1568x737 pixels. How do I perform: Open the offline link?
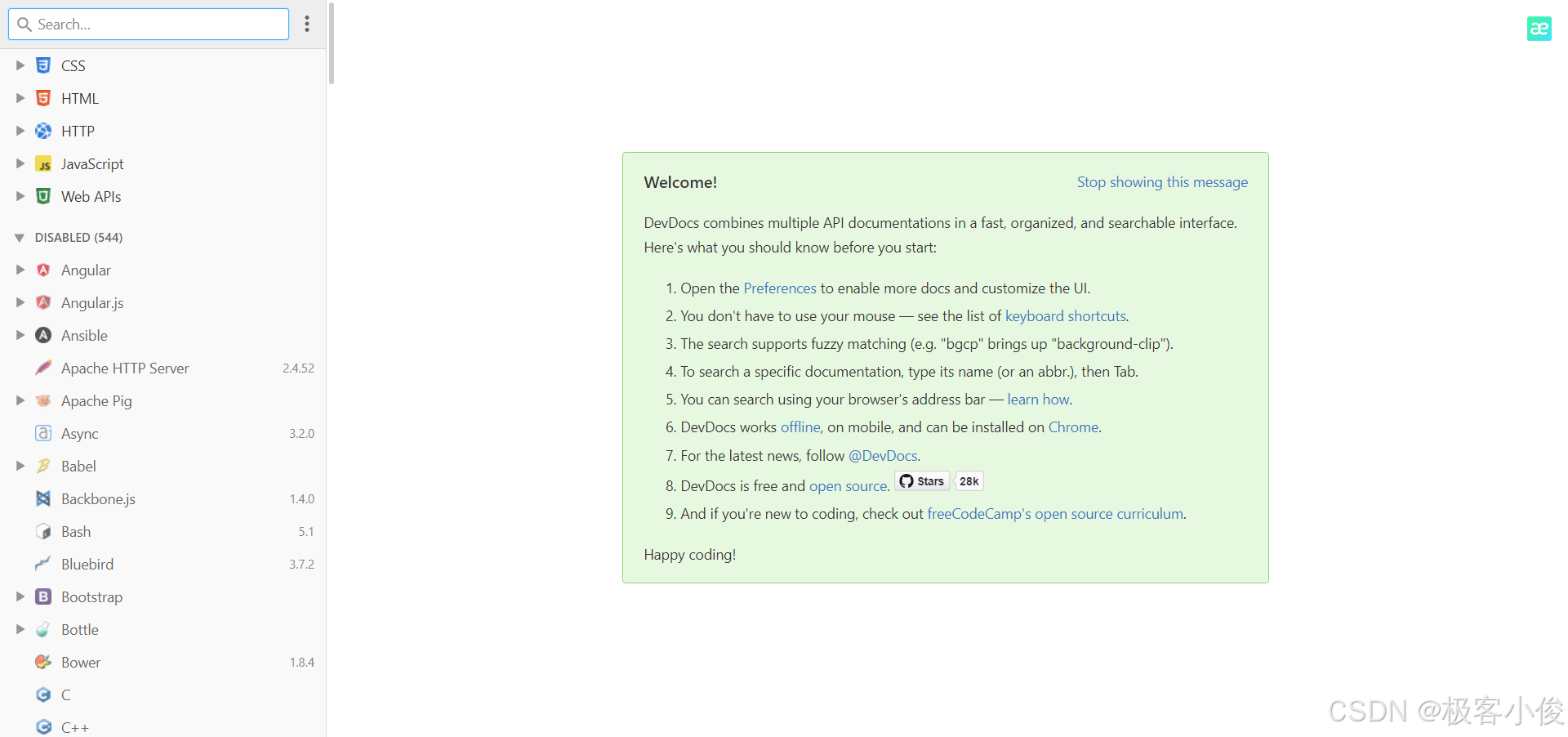800,427
